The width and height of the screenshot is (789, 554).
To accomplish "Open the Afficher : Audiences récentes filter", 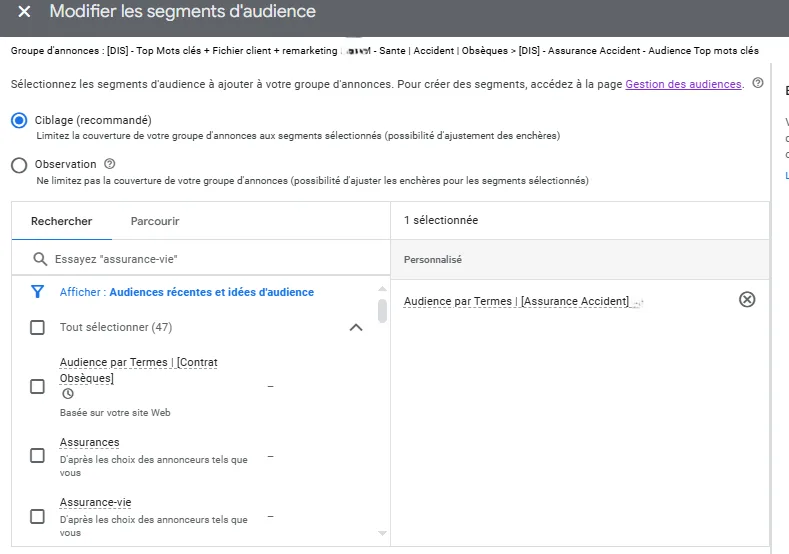I will tap(186, 292).
